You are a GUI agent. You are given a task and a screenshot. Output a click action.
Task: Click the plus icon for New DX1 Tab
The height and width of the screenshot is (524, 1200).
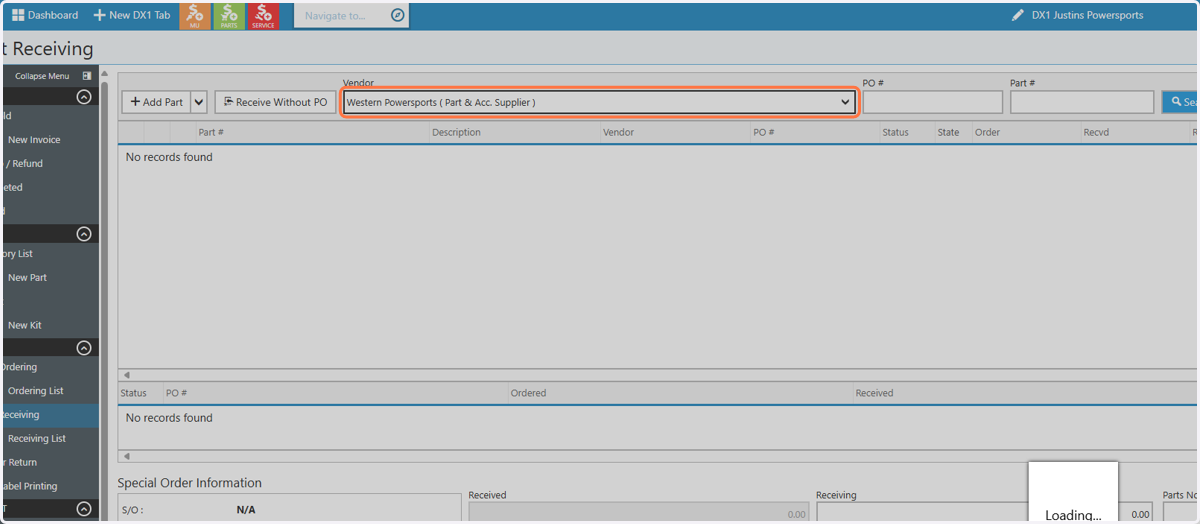[99, 15]
